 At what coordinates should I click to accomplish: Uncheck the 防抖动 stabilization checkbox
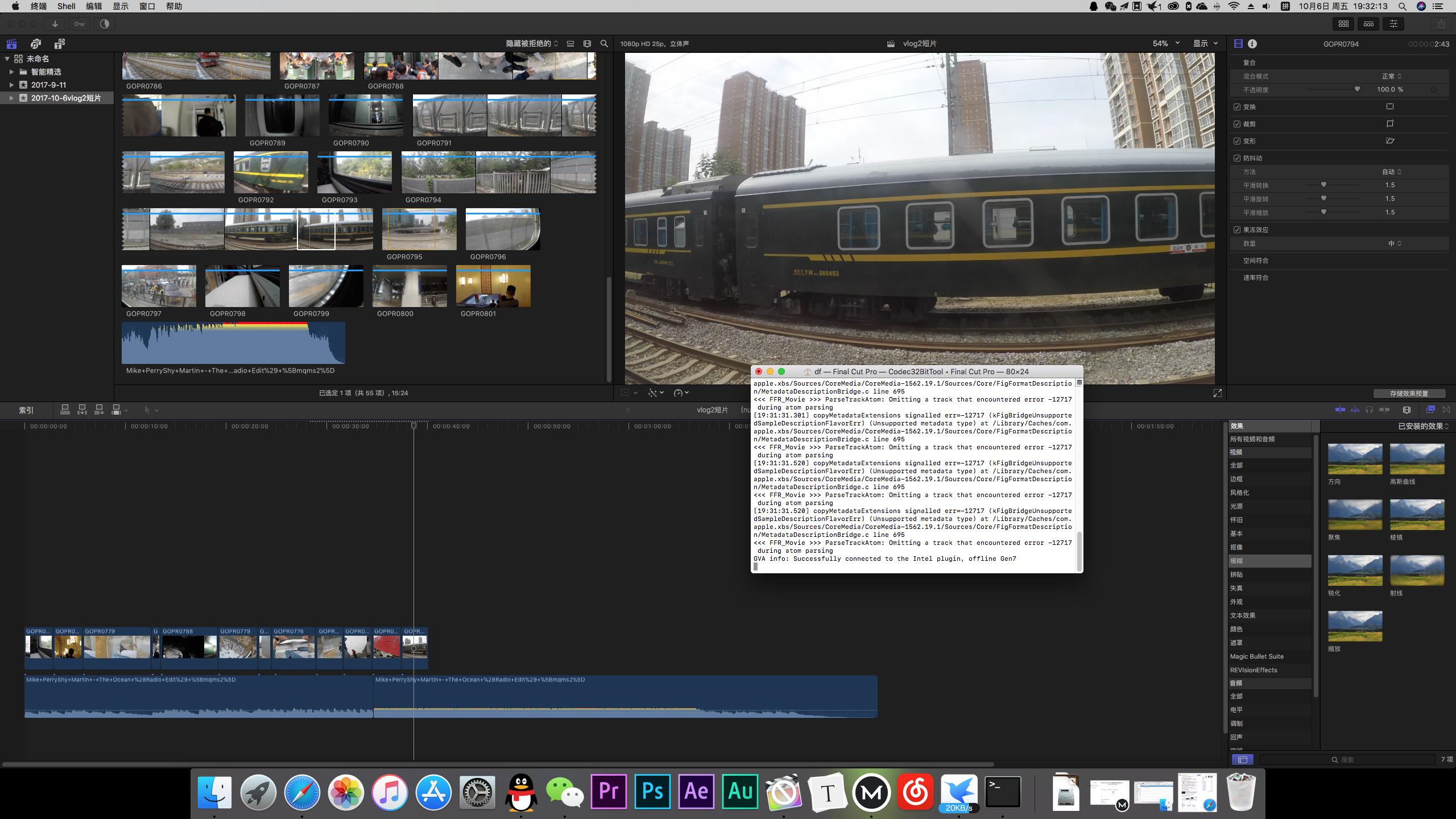[x=1237, y=158]
